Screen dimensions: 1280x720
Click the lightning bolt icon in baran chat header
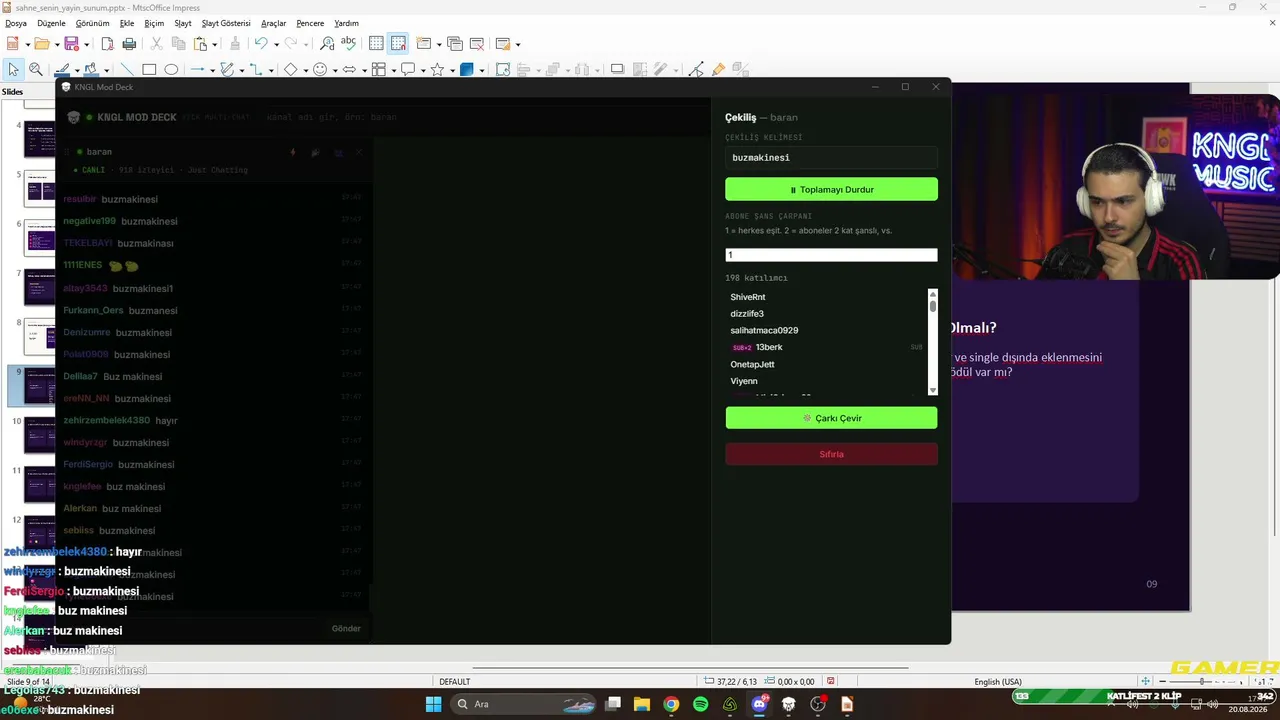293,152
